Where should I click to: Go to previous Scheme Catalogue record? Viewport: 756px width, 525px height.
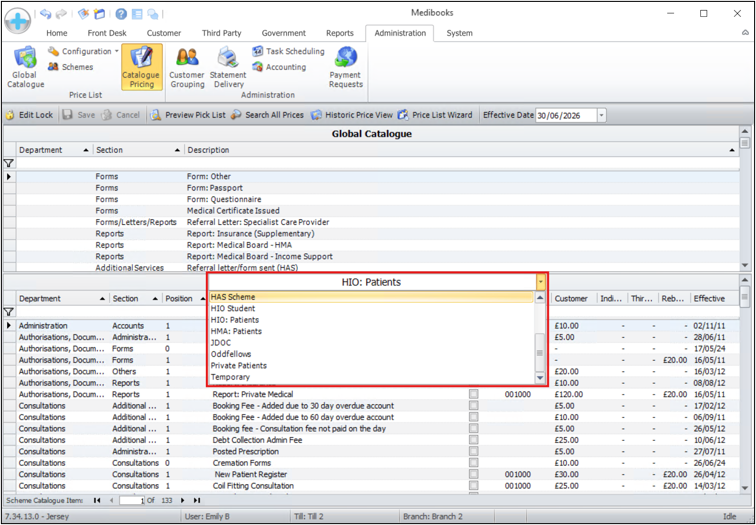pos(111,500)
